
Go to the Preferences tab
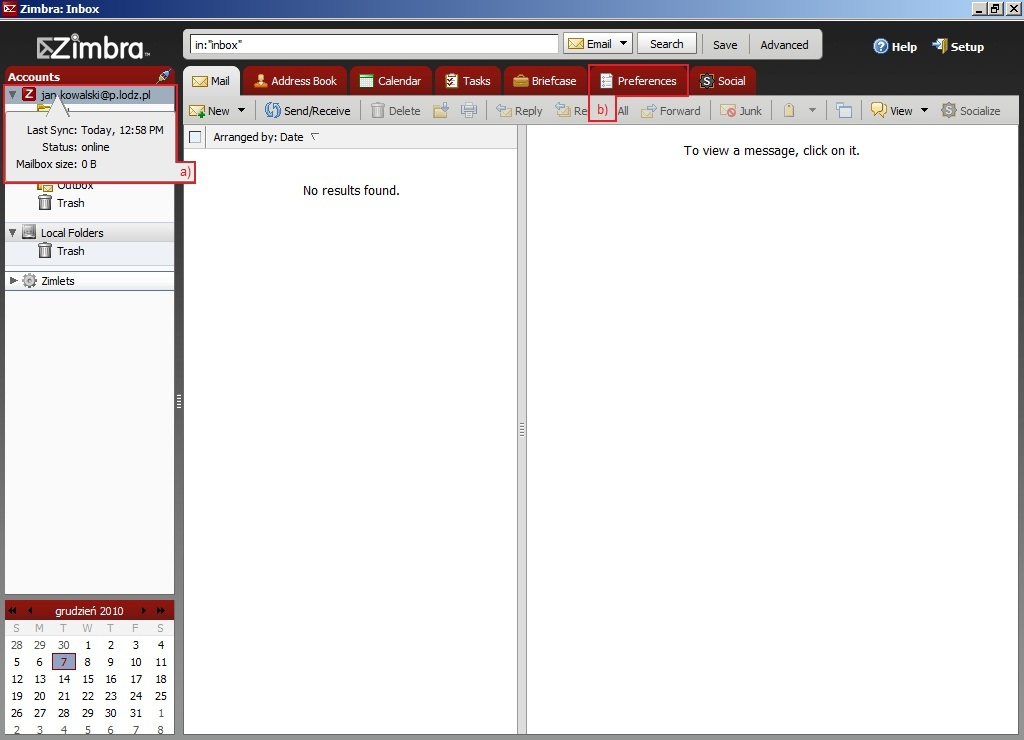pyautogui.click(x=639, y=81)
